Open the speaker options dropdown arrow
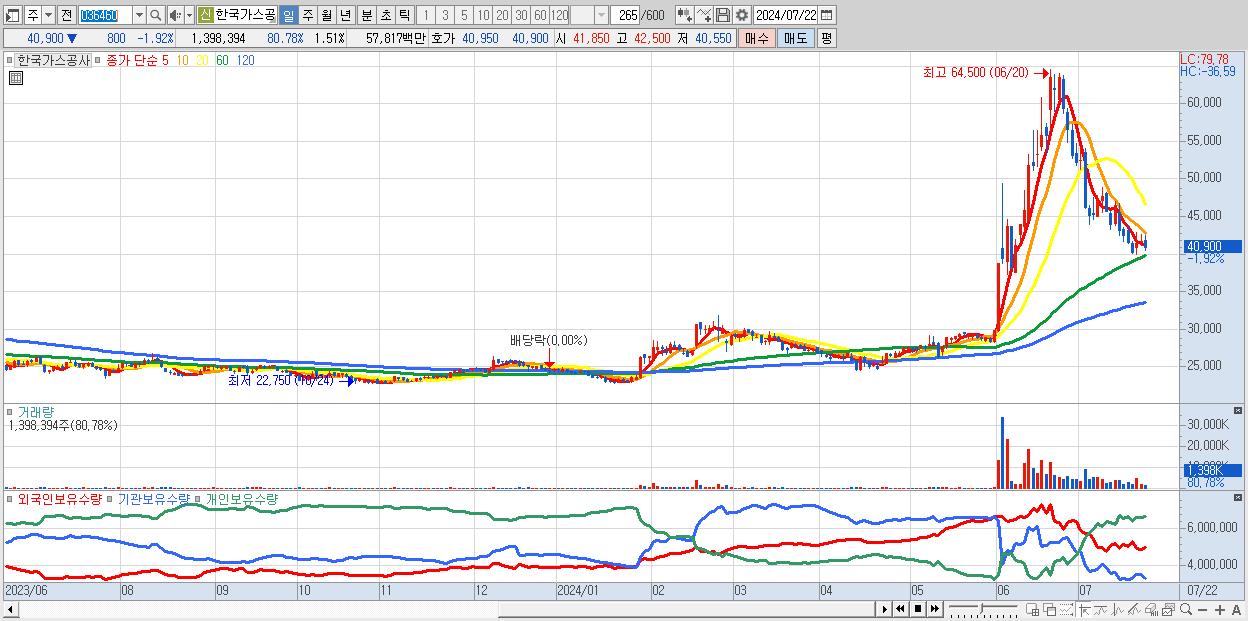The width and height of the screenshot is (1248, 621). [x=189, y=15]
